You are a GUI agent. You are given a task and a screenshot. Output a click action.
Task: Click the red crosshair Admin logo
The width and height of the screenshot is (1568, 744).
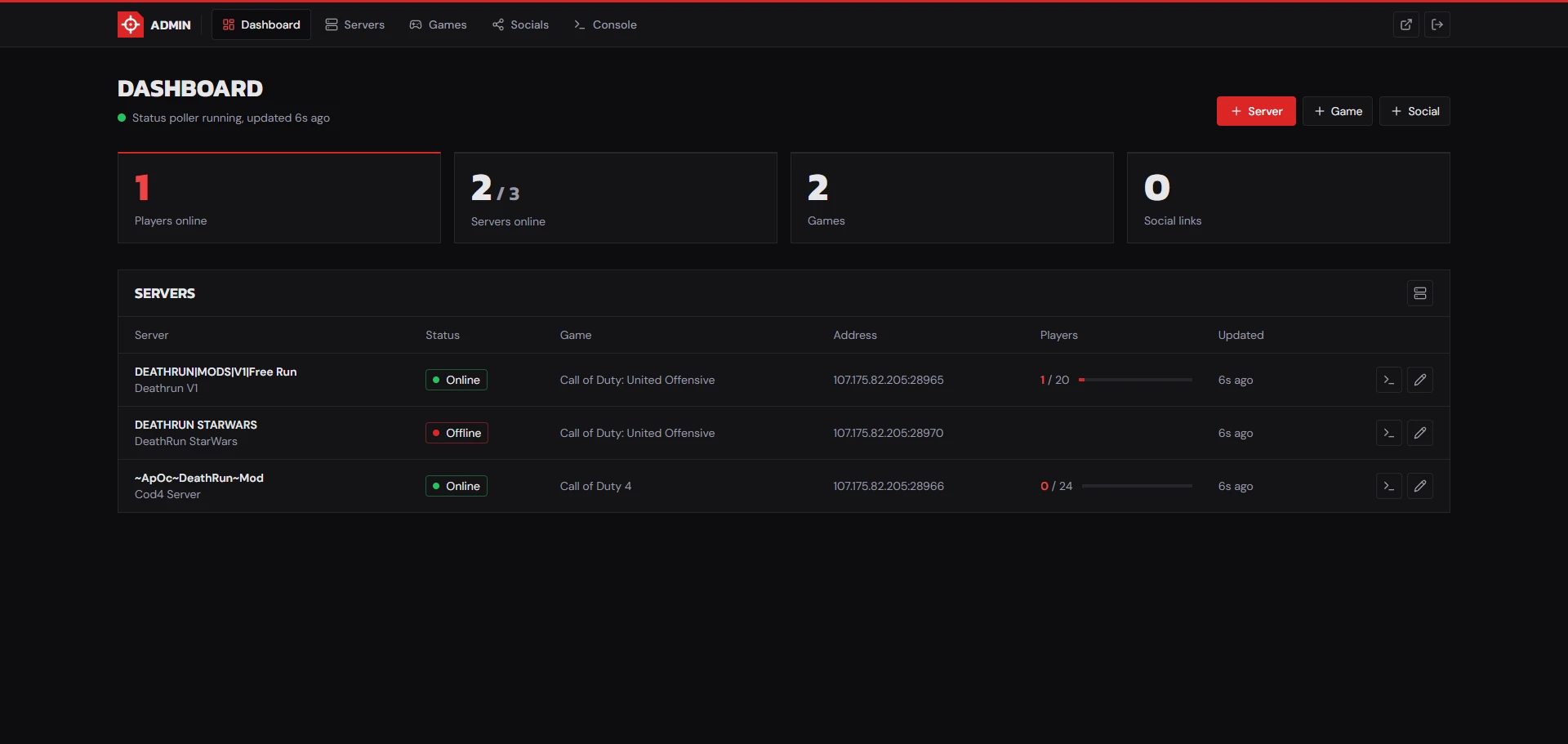pyautogui.click(x=131, y=25)
